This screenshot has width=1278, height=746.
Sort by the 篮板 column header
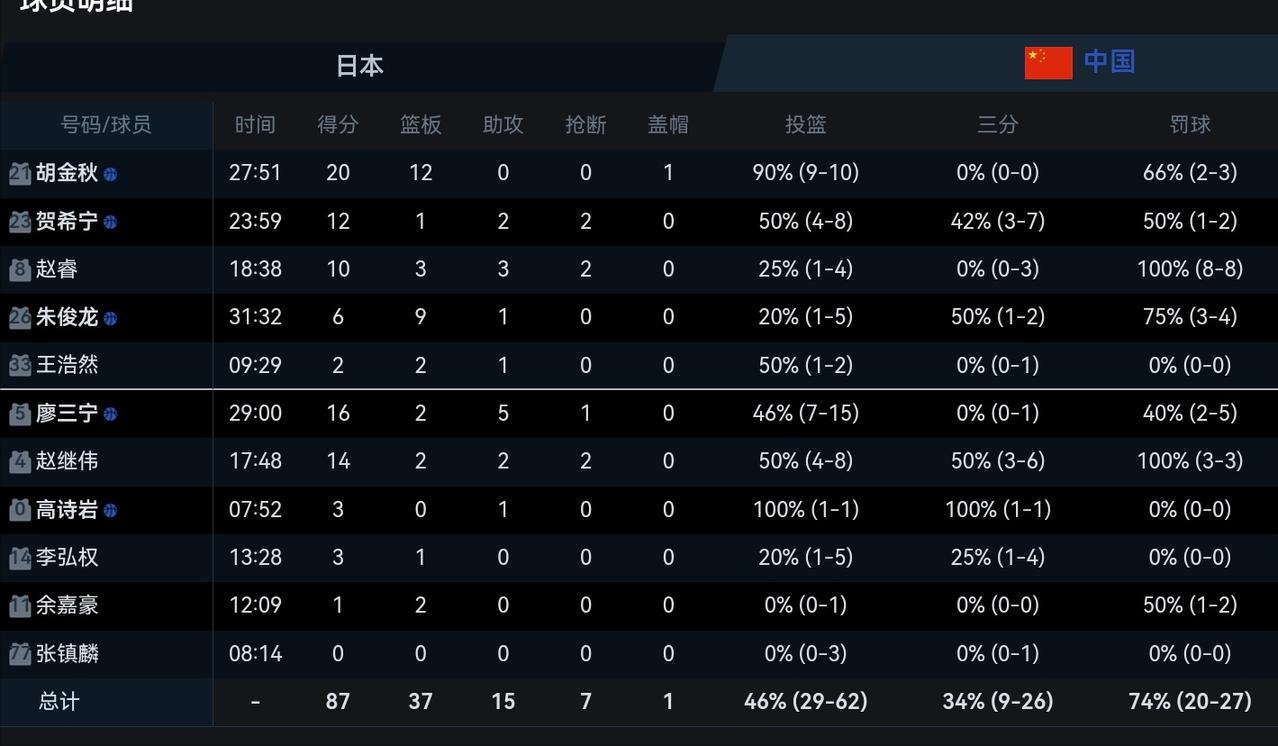[x=420, y=125]
